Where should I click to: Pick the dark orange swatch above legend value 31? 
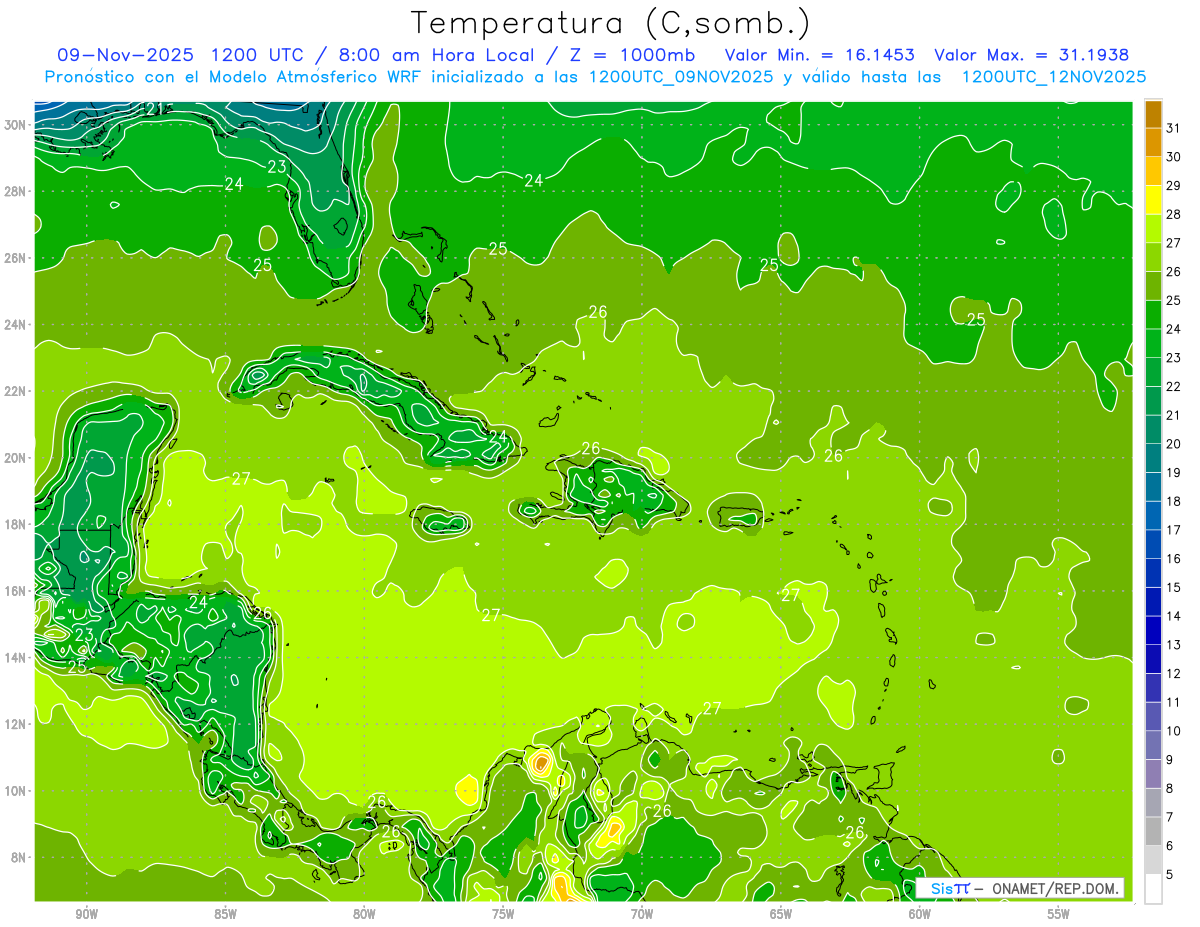click(1153, 114)
